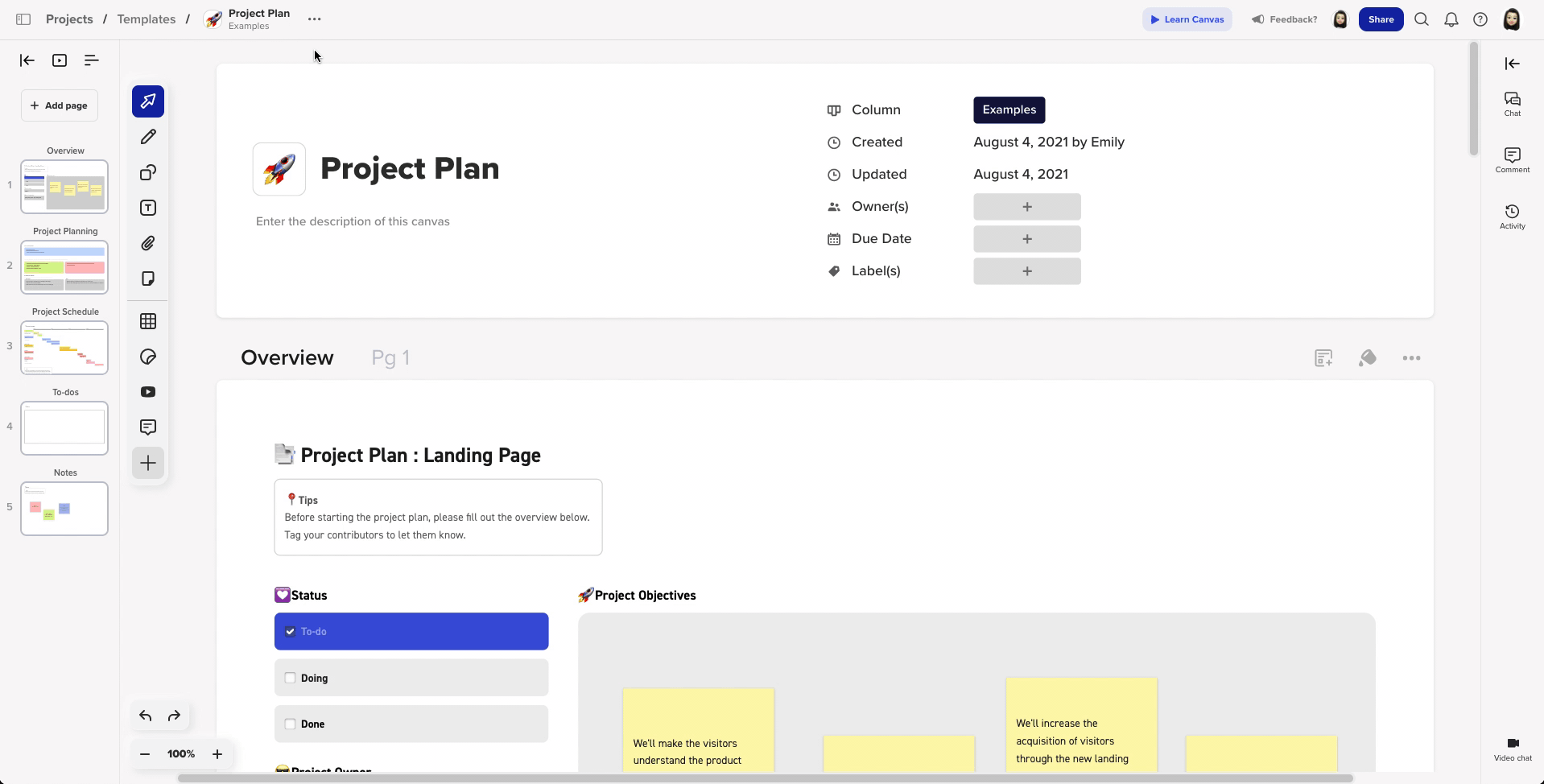1544x784 pixels.
Task: Insert a table from the toolbar
Action: (148, 321)
